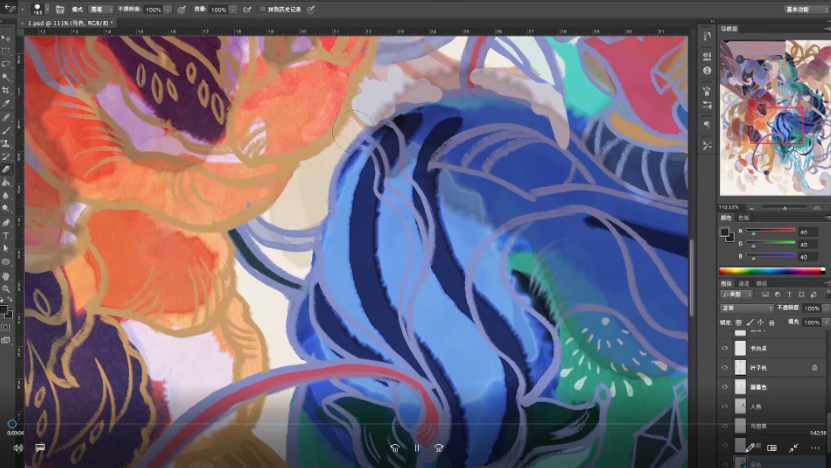The height and width of the screenshot is (468, 831).
Task: Toggle lock image pixels brush icon
Action: coord(750,322)
